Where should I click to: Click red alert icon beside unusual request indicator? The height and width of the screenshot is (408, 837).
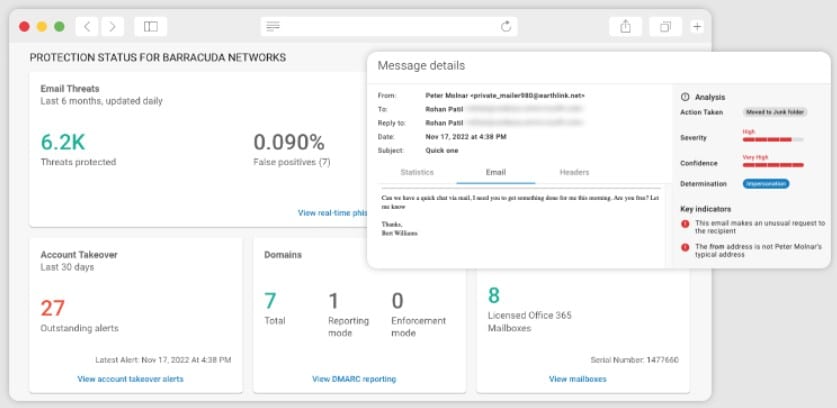(x=685, y=224)
